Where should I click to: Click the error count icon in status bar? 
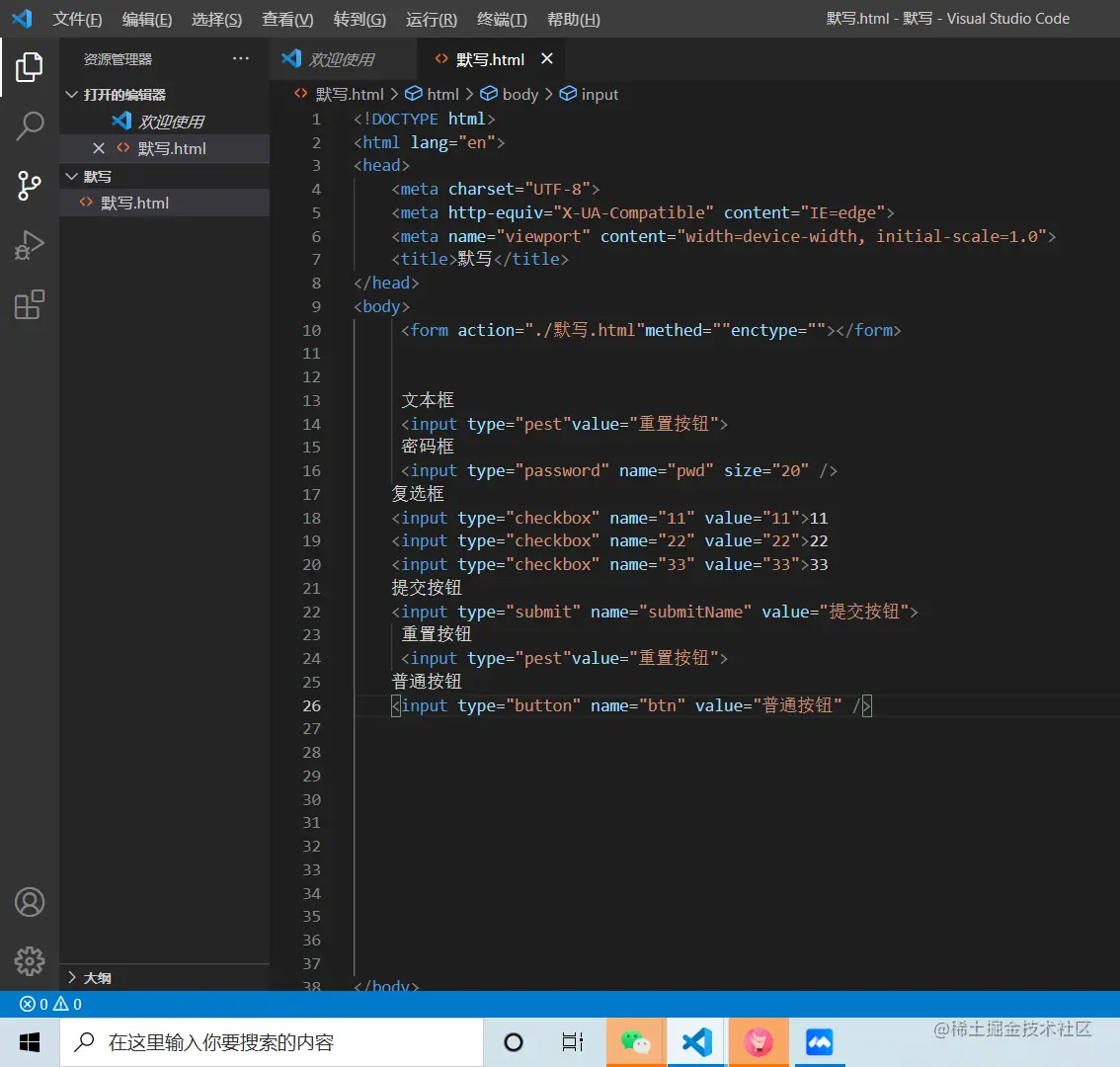point(27,1004)
